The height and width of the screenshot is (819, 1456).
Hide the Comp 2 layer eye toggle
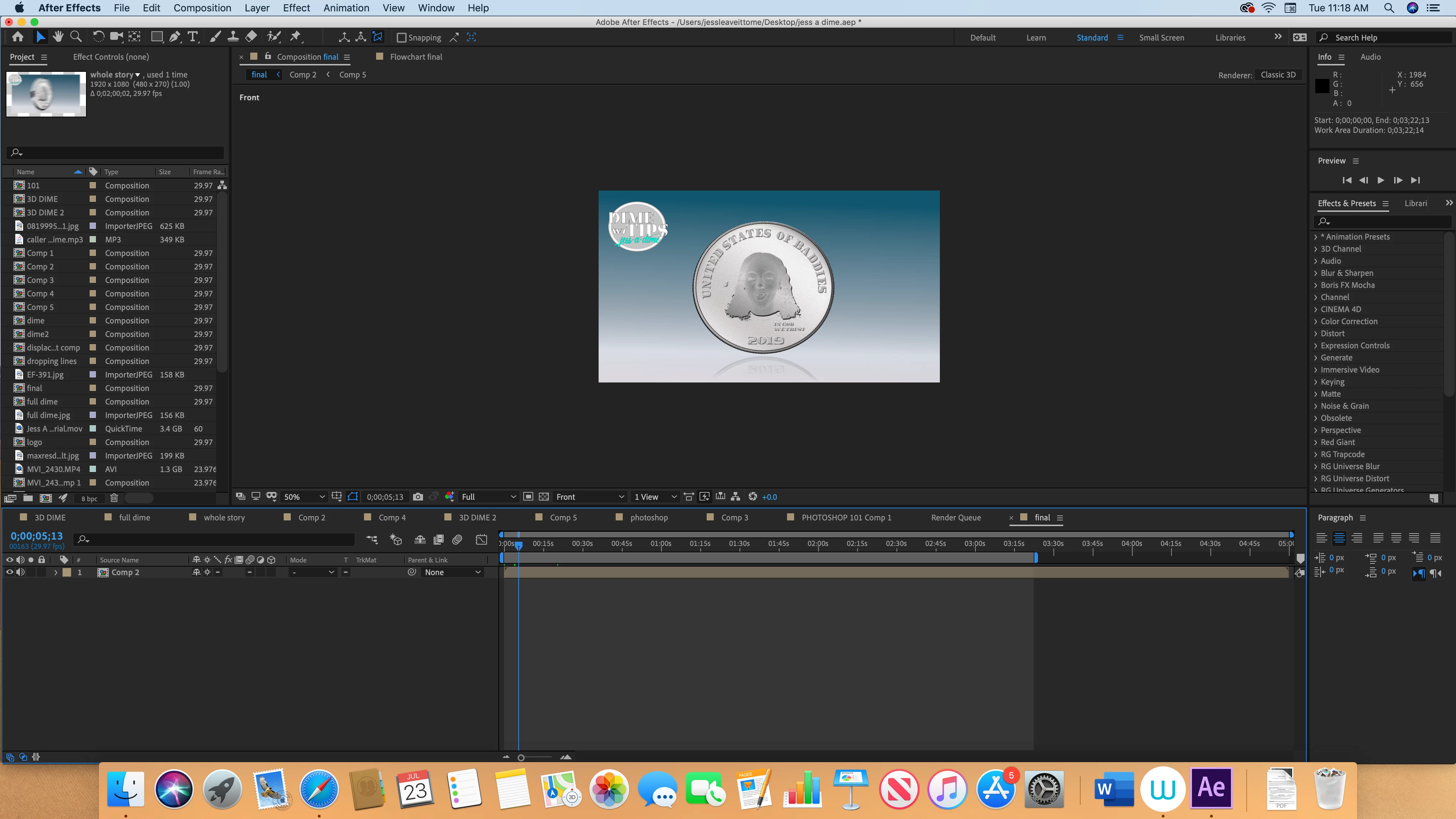pos(9,572)
